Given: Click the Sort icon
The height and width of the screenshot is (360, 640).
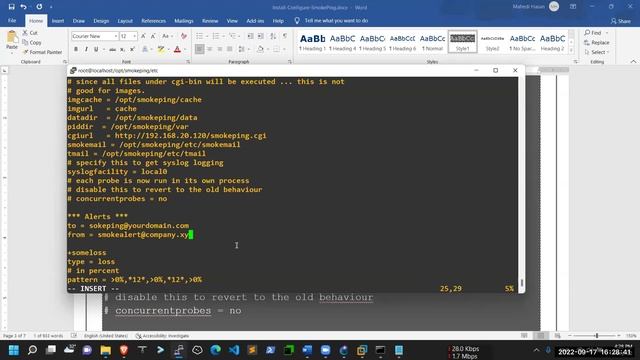Looking at the screenshot, I should (273, 36).
